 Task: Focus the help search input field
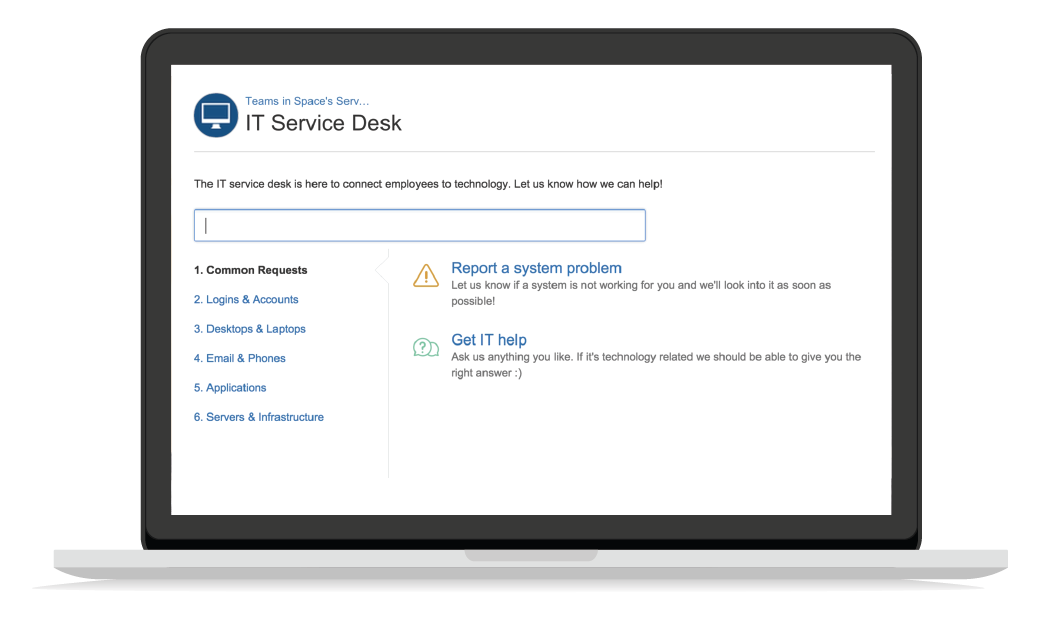coord(420,225)
